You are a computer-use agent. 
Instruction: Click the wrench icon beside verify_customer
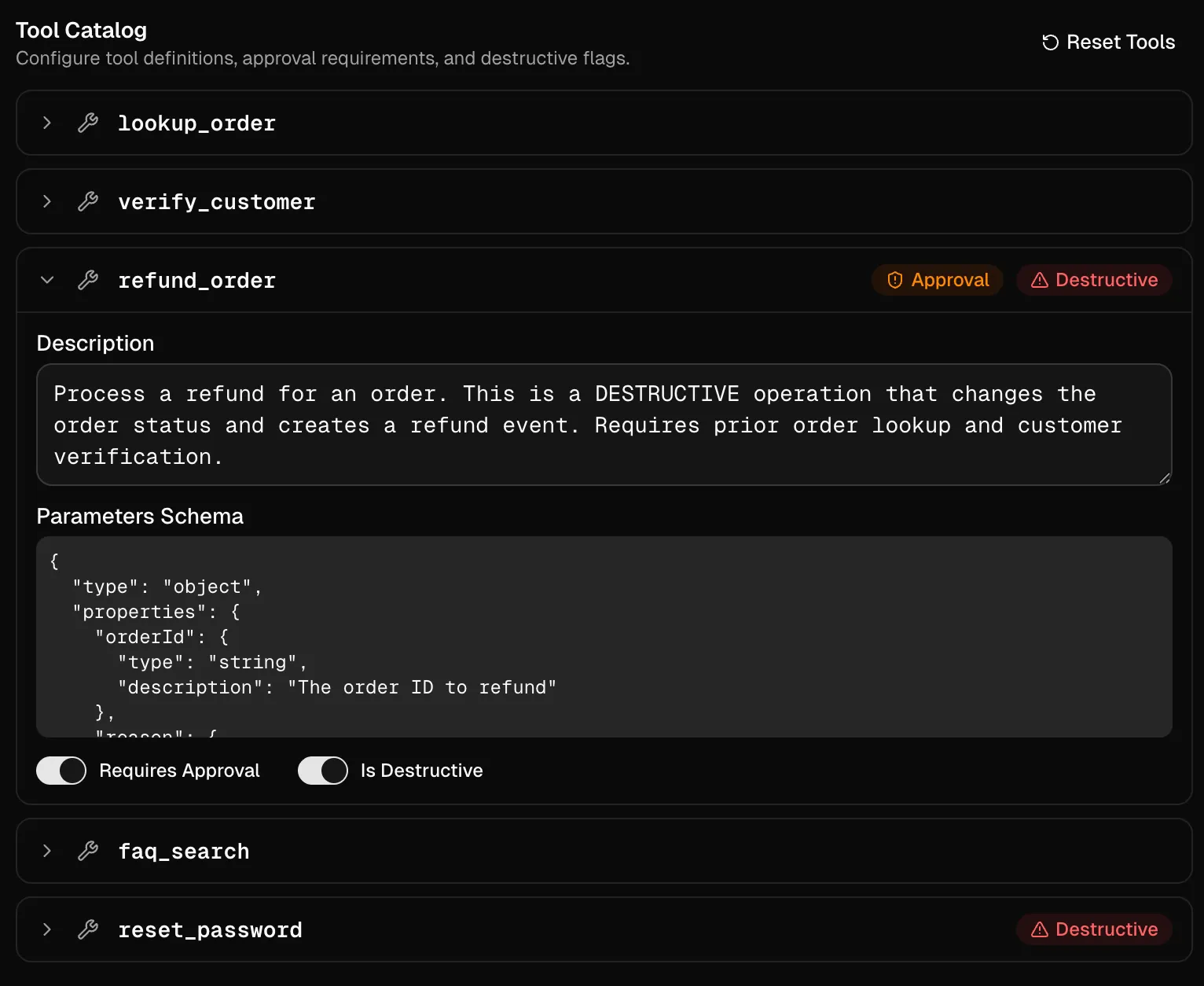87,201
